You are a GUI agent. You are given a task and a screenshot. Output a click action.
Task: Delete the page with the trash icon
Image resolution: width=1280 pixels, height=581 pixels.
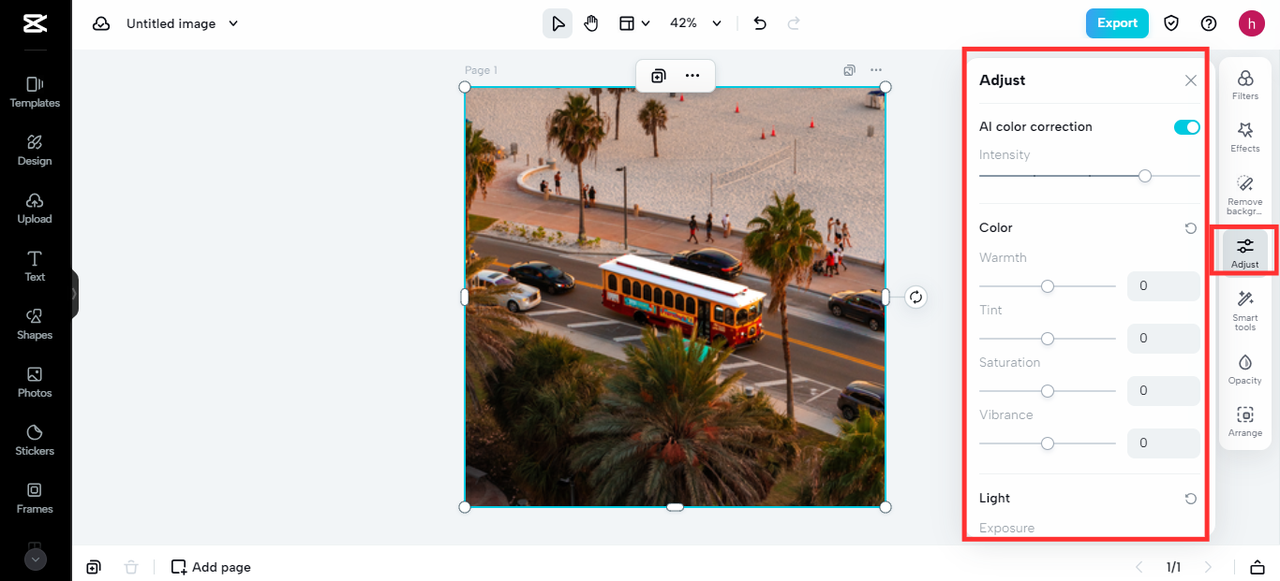point(131,567)
